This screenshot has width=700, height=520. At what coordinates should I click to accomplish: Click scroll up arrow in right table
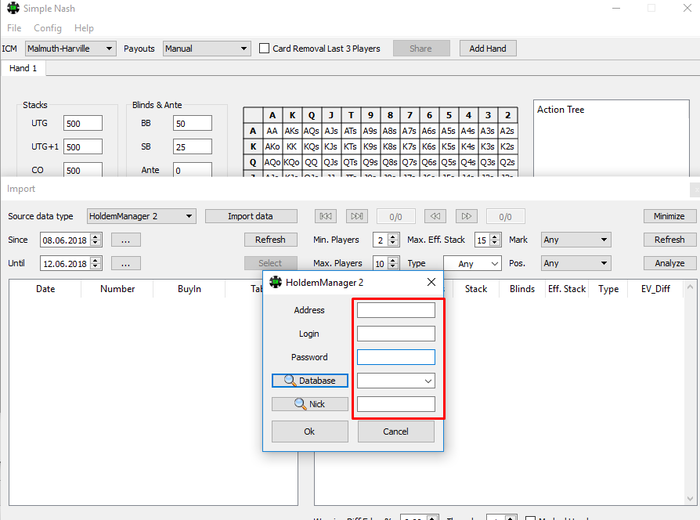[x=690, y=287]
